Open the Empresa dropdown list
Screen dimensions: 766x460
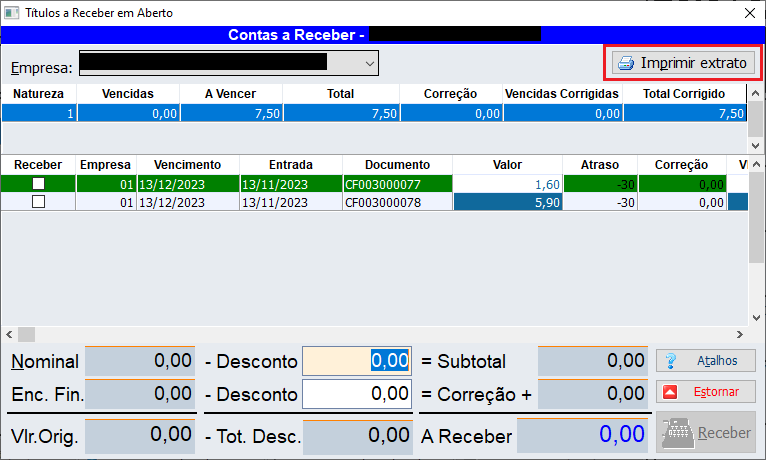pos(369,64)
